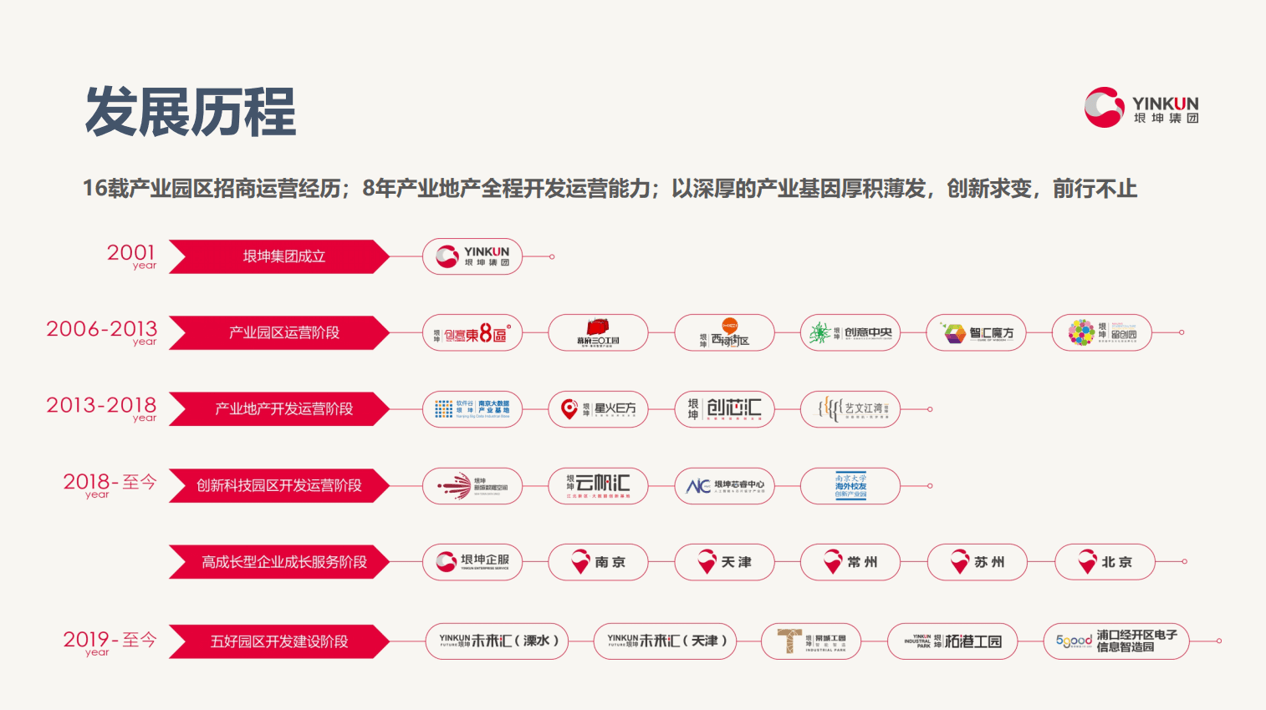Select the 垠坤芯睿中心 logo
Viewport: 1266px width, 710px height.
[x=724, y=486]
